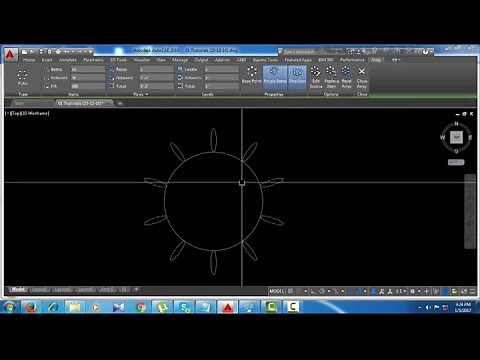Select the Array contextual ribbon tab
The image size is (480, 360).
click(x=376, y=60)
